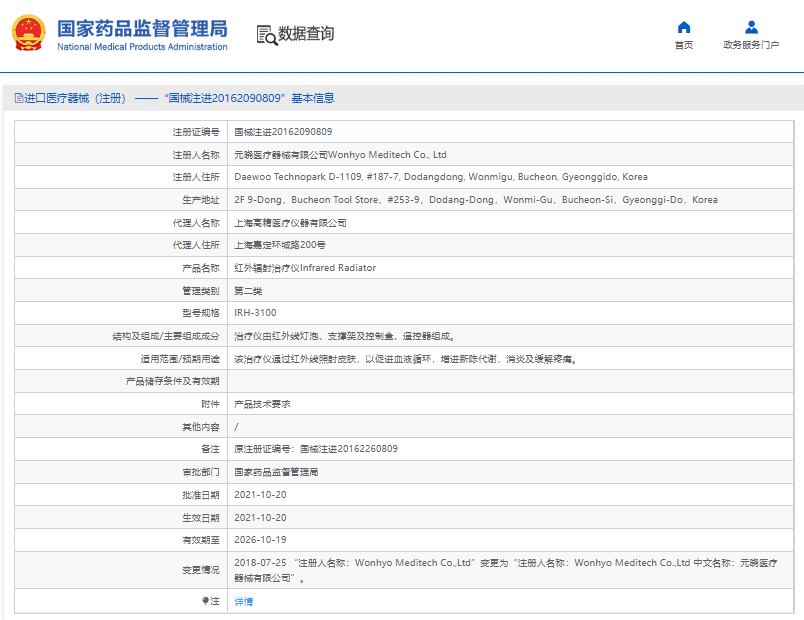Click breadcrumb “国械注进20162090809” 基本信息
The height and width of the screenshot is (620, 804).
pyautogui.click(x=249, y=98)
